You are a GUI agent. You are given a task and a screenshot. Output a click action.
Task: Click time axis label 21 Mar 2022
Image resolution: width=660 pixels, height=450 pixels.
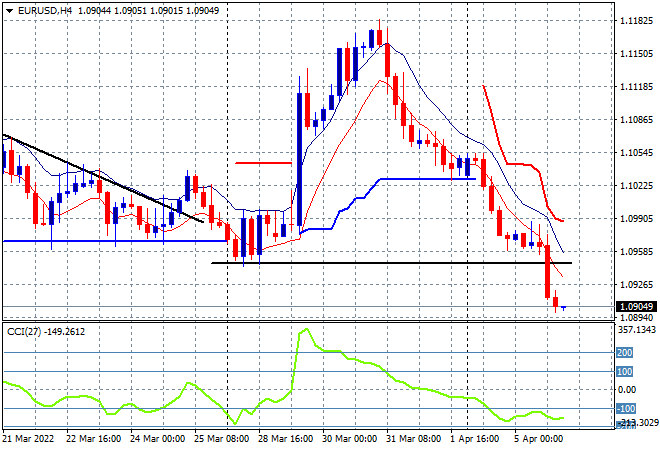click(x=28, y=439)
